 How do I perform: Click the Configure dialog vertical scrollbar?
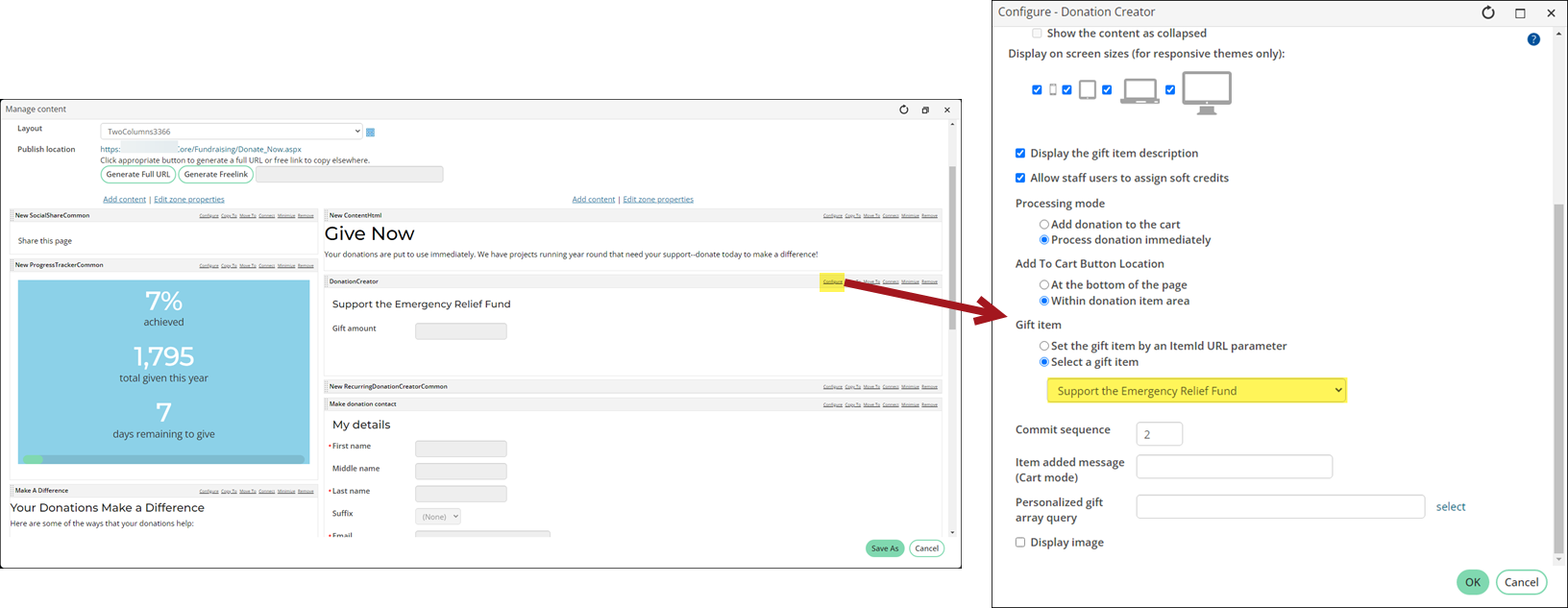point(1558,379)
